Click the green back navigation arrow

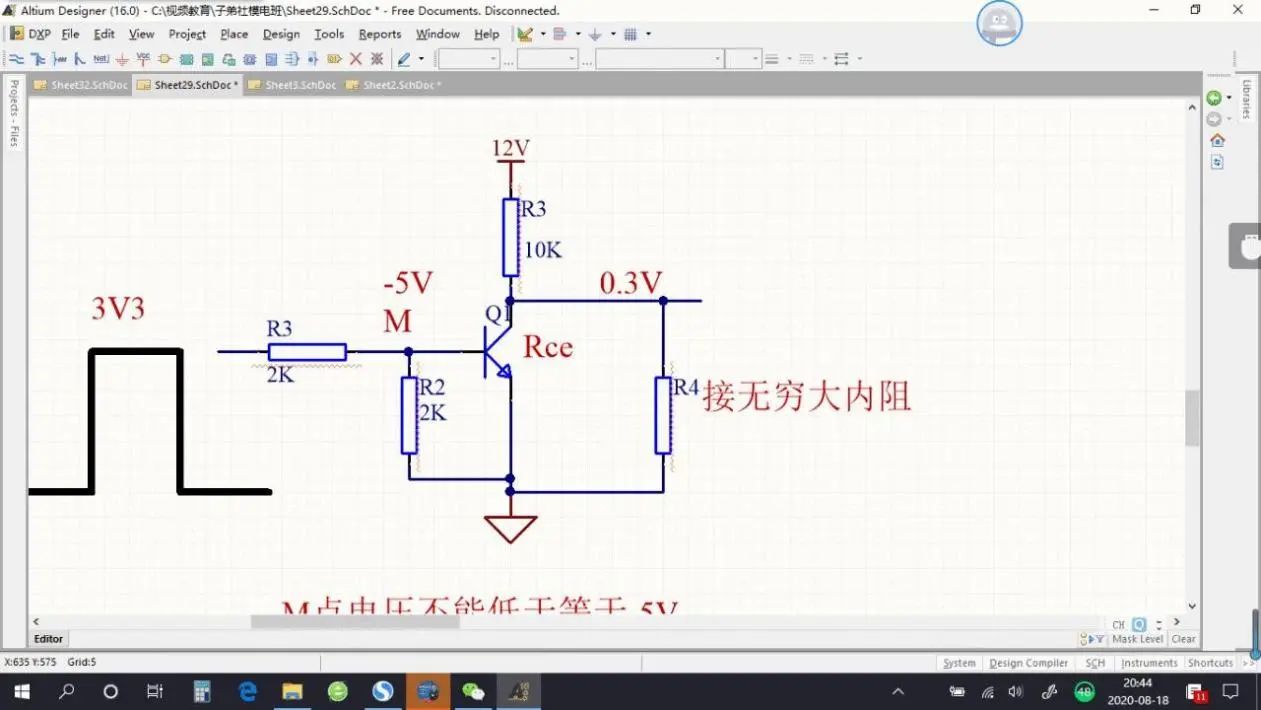tap(1213, 98)
